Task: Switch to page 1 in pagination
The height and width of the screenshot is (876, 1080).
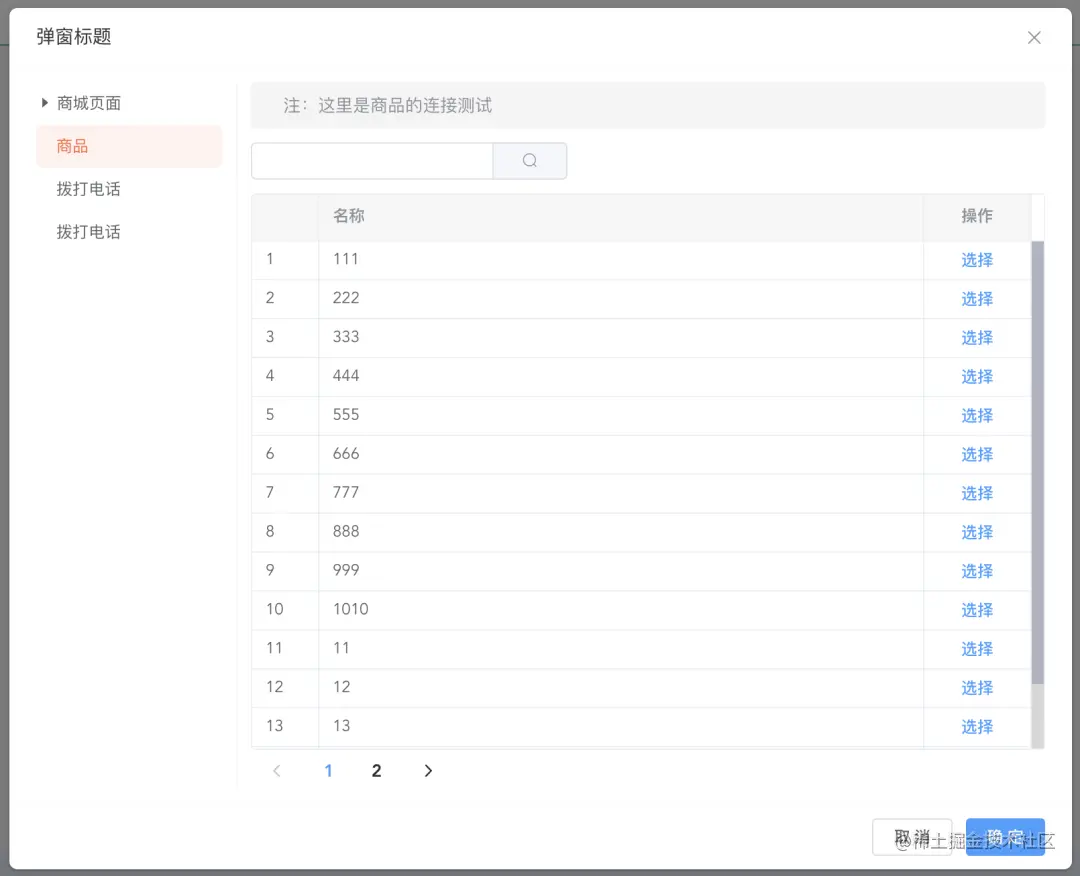Action: tap(329, 771)
